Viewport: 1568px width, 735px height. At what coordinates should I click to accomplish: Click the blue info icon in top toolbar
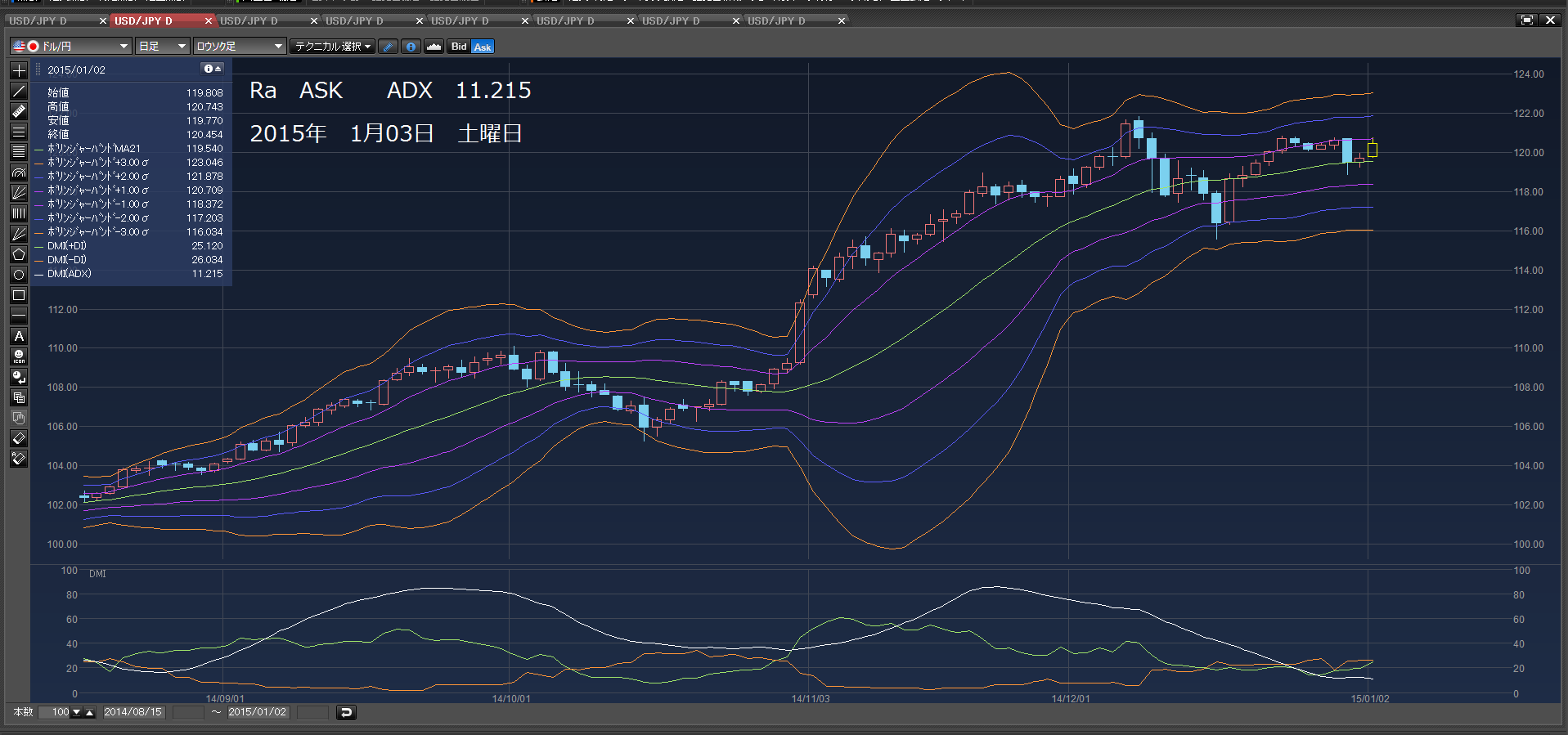click(x=411, y=47)
